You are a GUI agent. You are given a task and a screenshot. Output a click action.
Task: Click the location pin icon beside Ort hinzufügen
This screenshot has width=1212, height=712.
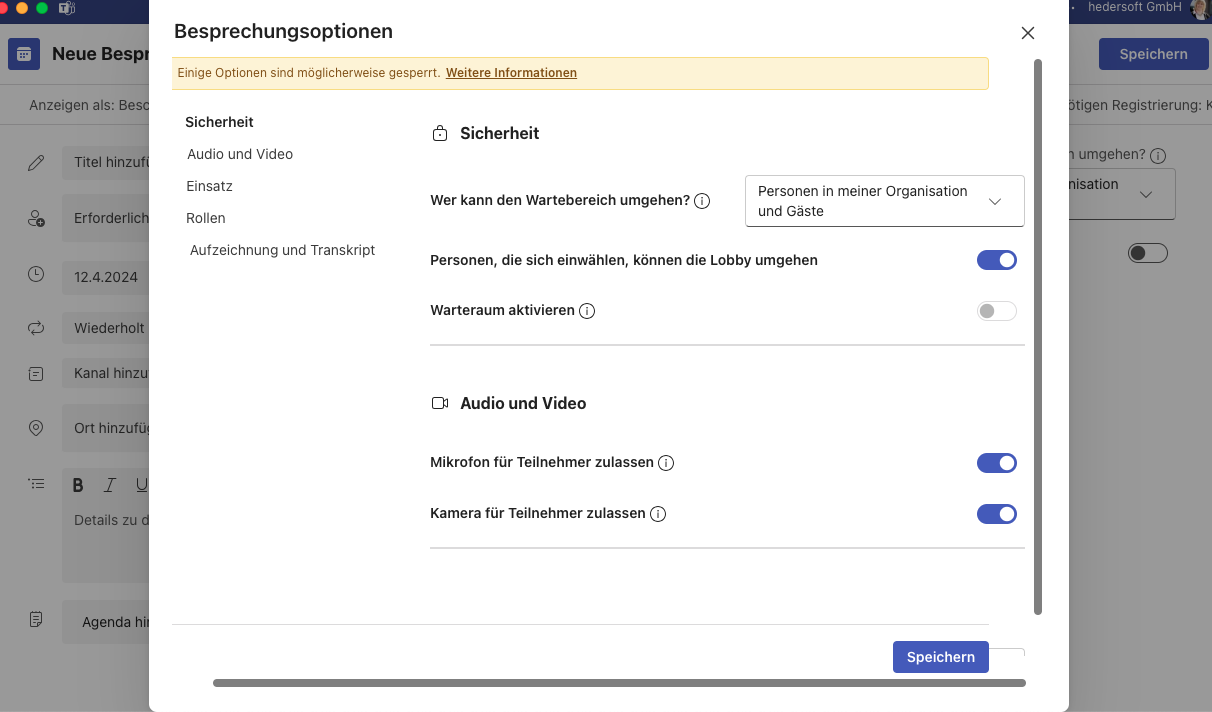[36, 428]
